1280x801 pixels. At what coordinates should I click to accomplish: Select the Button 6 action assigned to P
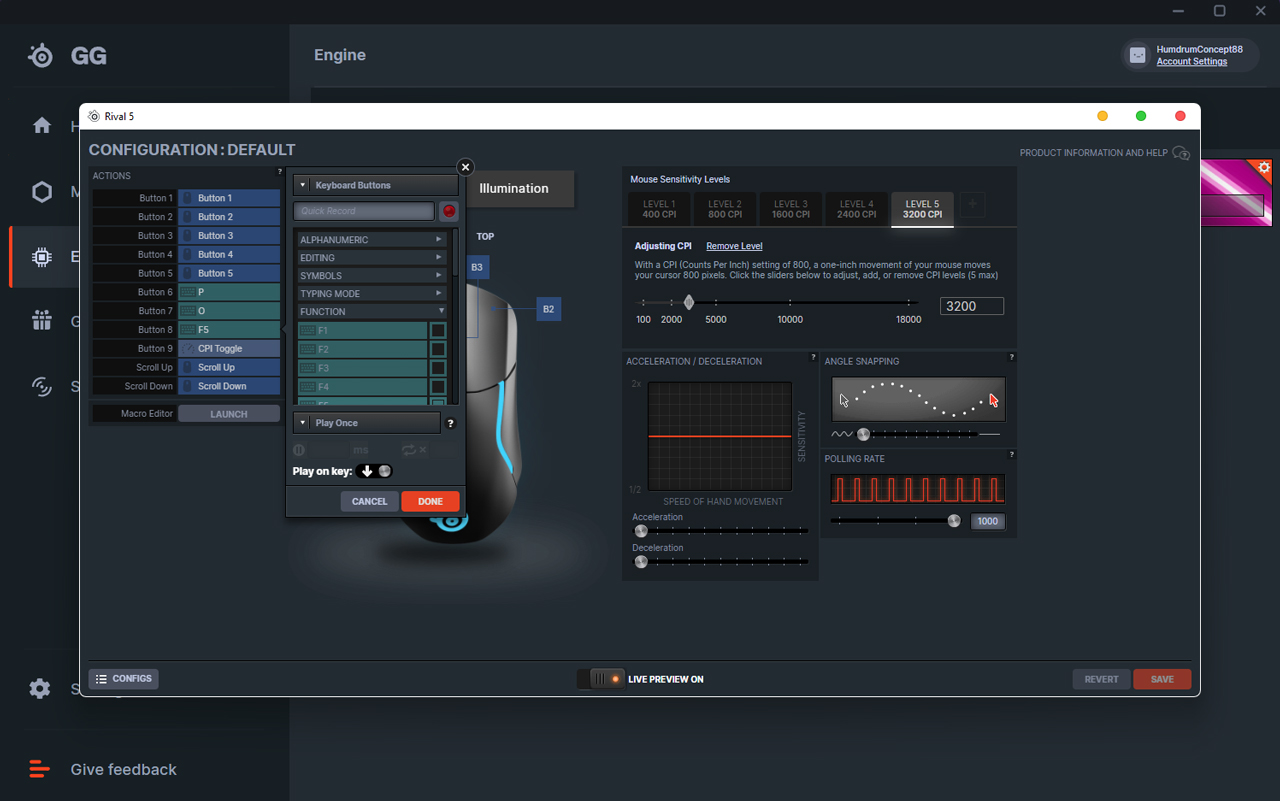pos(229,292)
